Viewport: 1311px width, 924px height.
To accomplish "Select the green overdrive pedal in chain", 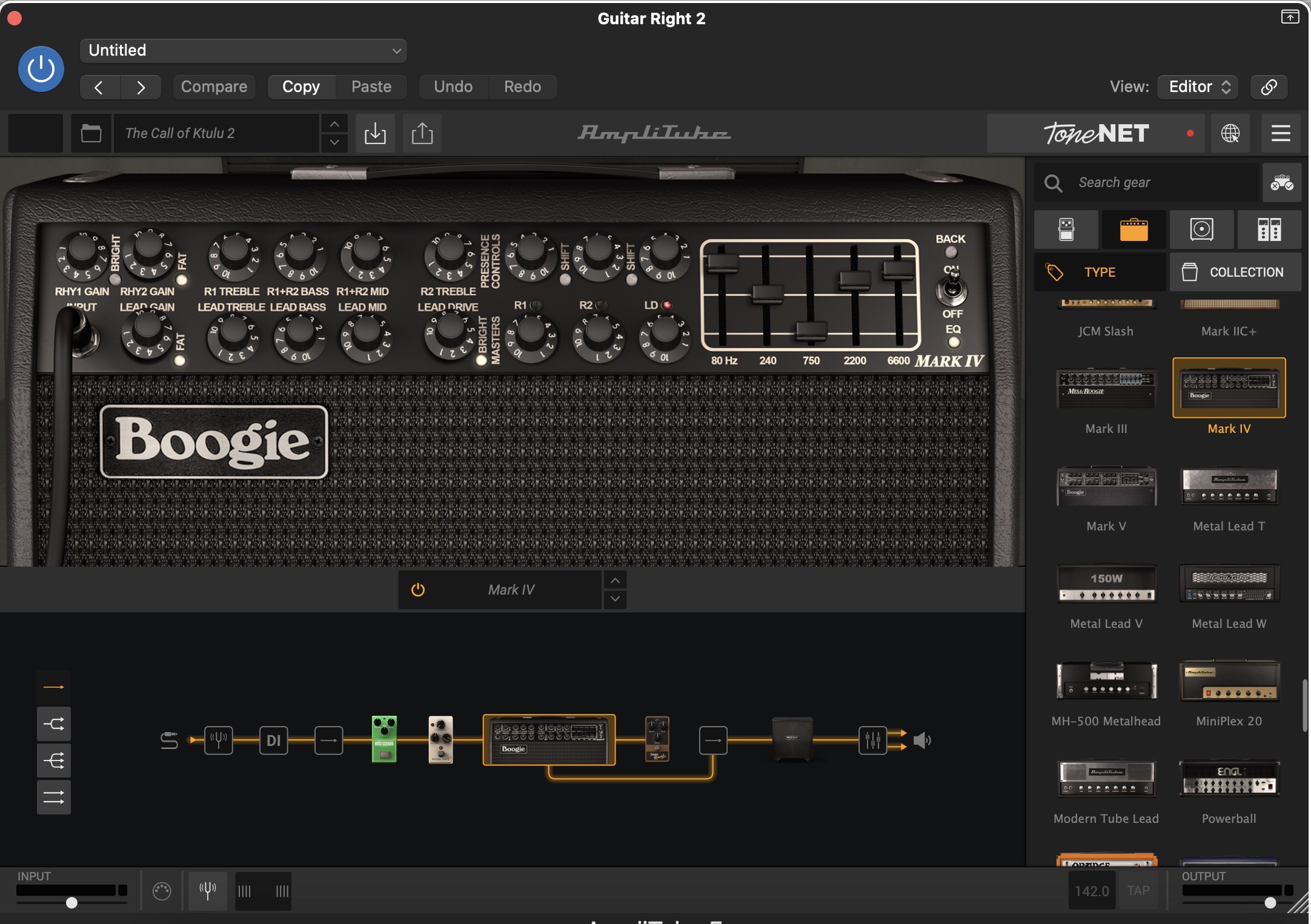I will pyautogui.click(x=384, y=739).
